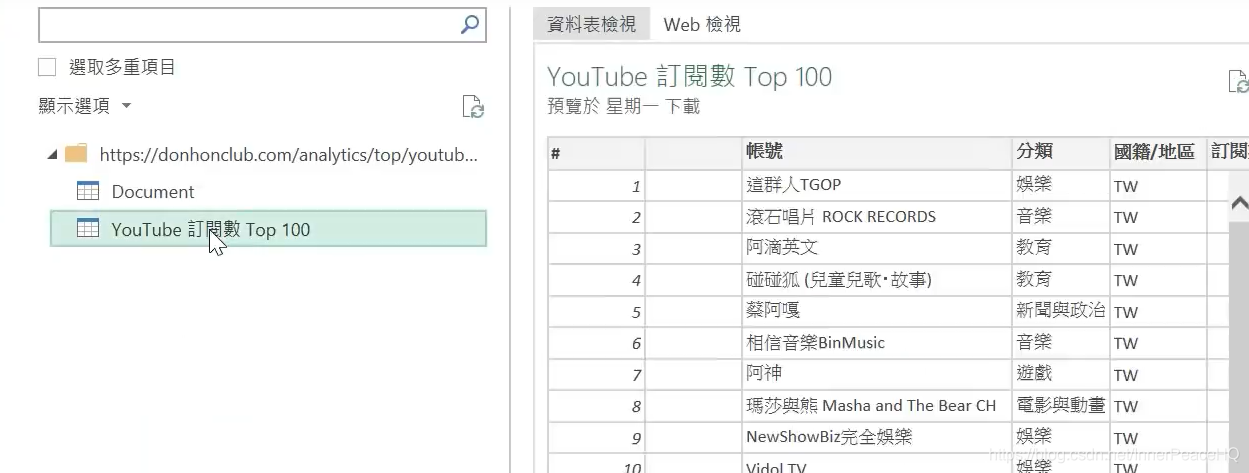Click the 國籍/地區 column header

click(1157, 153)
